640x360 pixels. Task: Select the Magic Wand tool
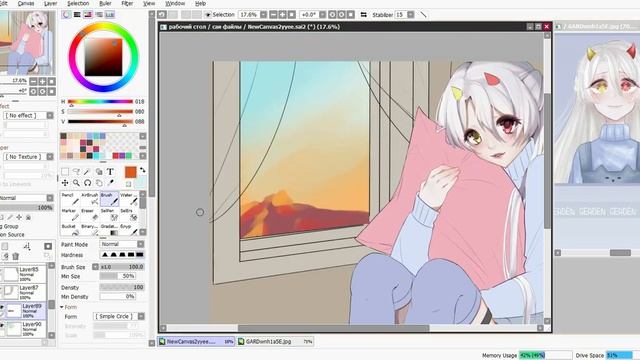[x=87, y=172]
